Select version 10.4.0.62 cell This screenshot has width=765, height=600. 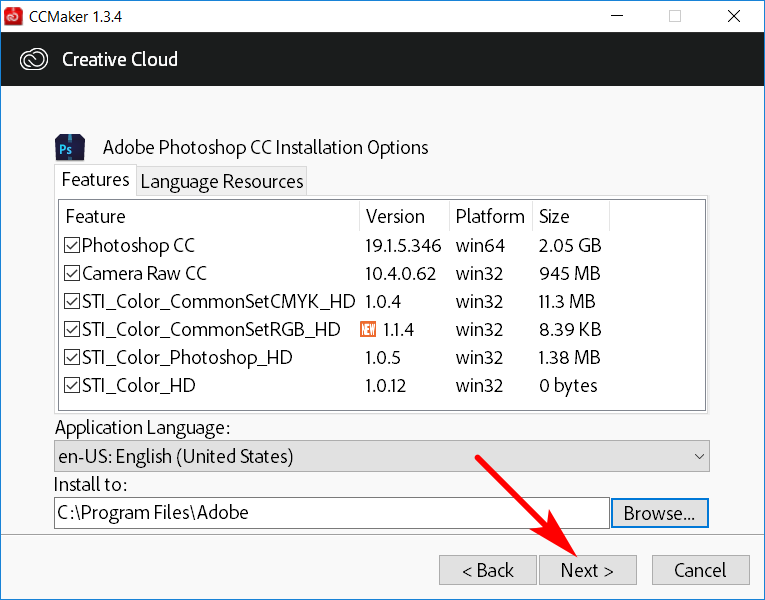coord(401,274)
